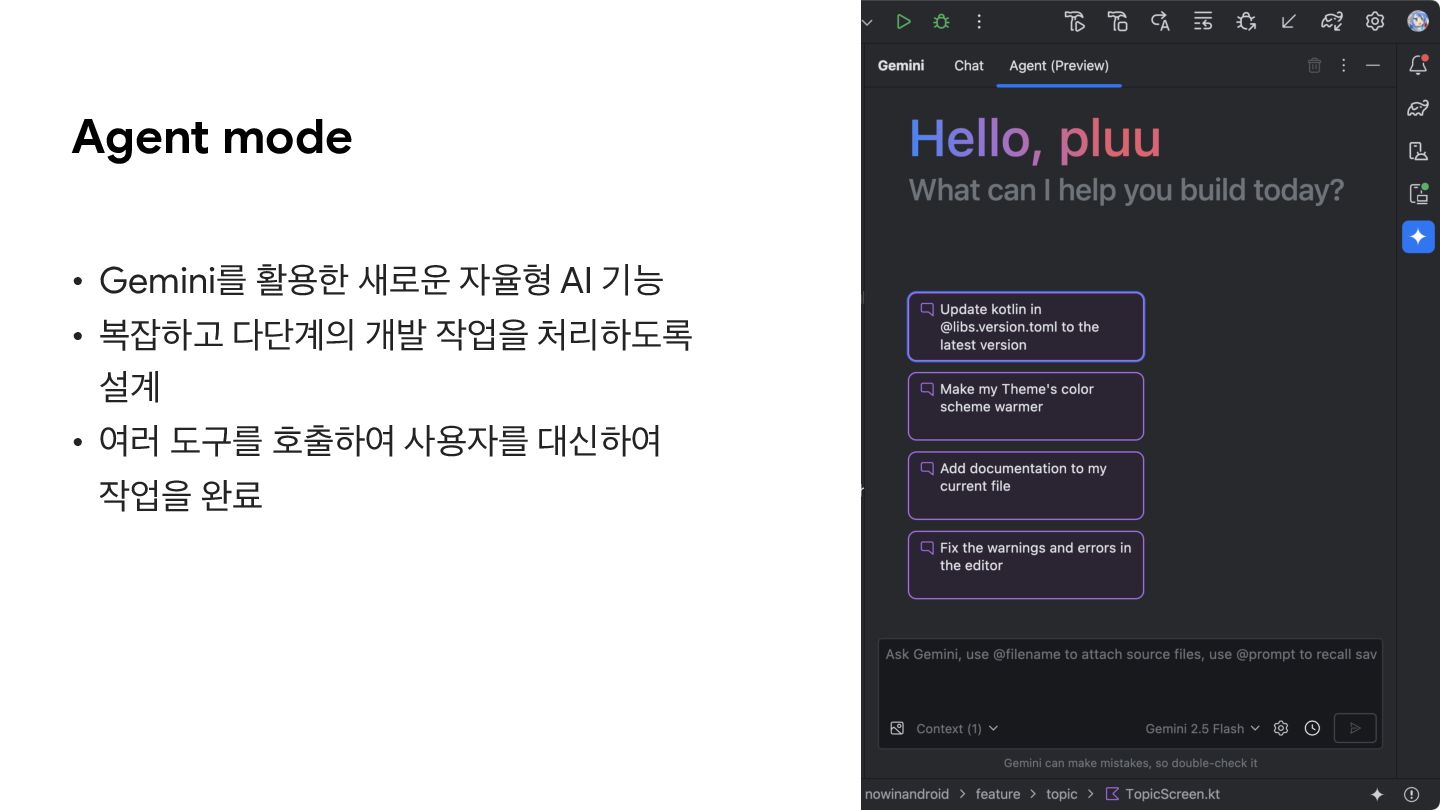Start debugging with the green bug icon
The image size is (1440, 810).
pyautogui.click(x=941, y=21)
